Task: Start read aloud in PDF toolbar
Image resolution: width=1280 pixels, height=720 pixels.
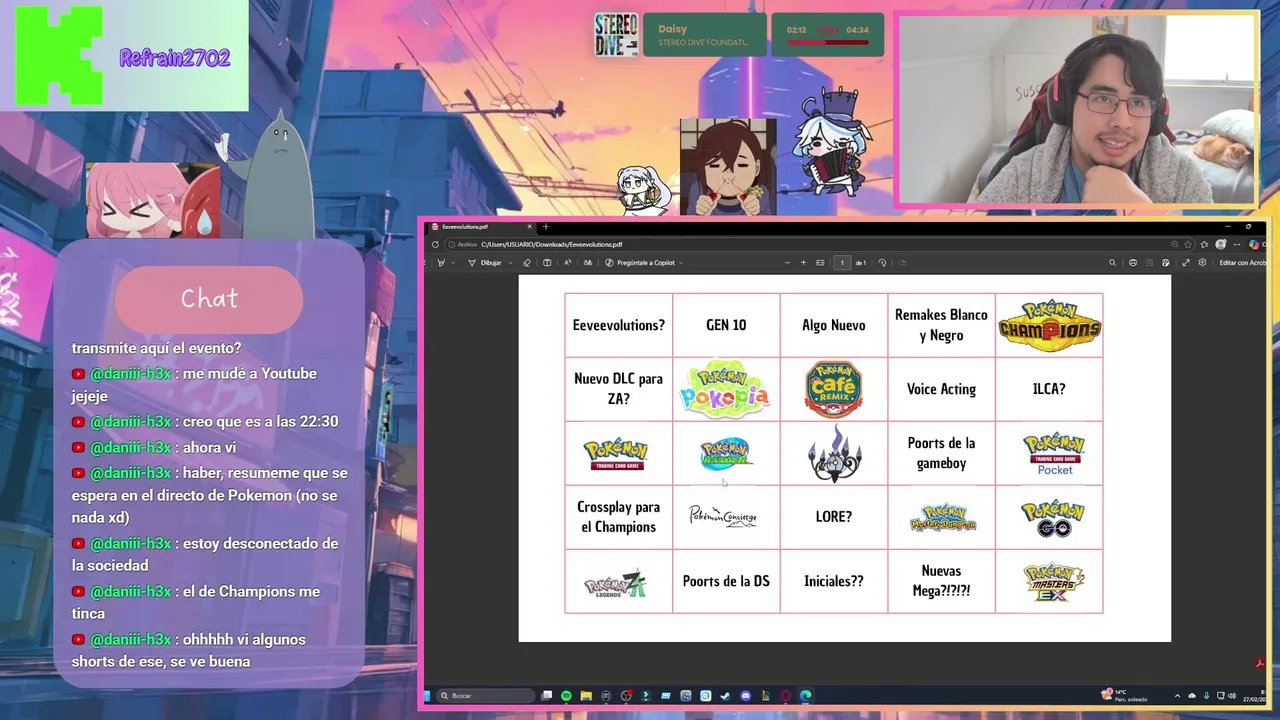Action: (568, 263)
